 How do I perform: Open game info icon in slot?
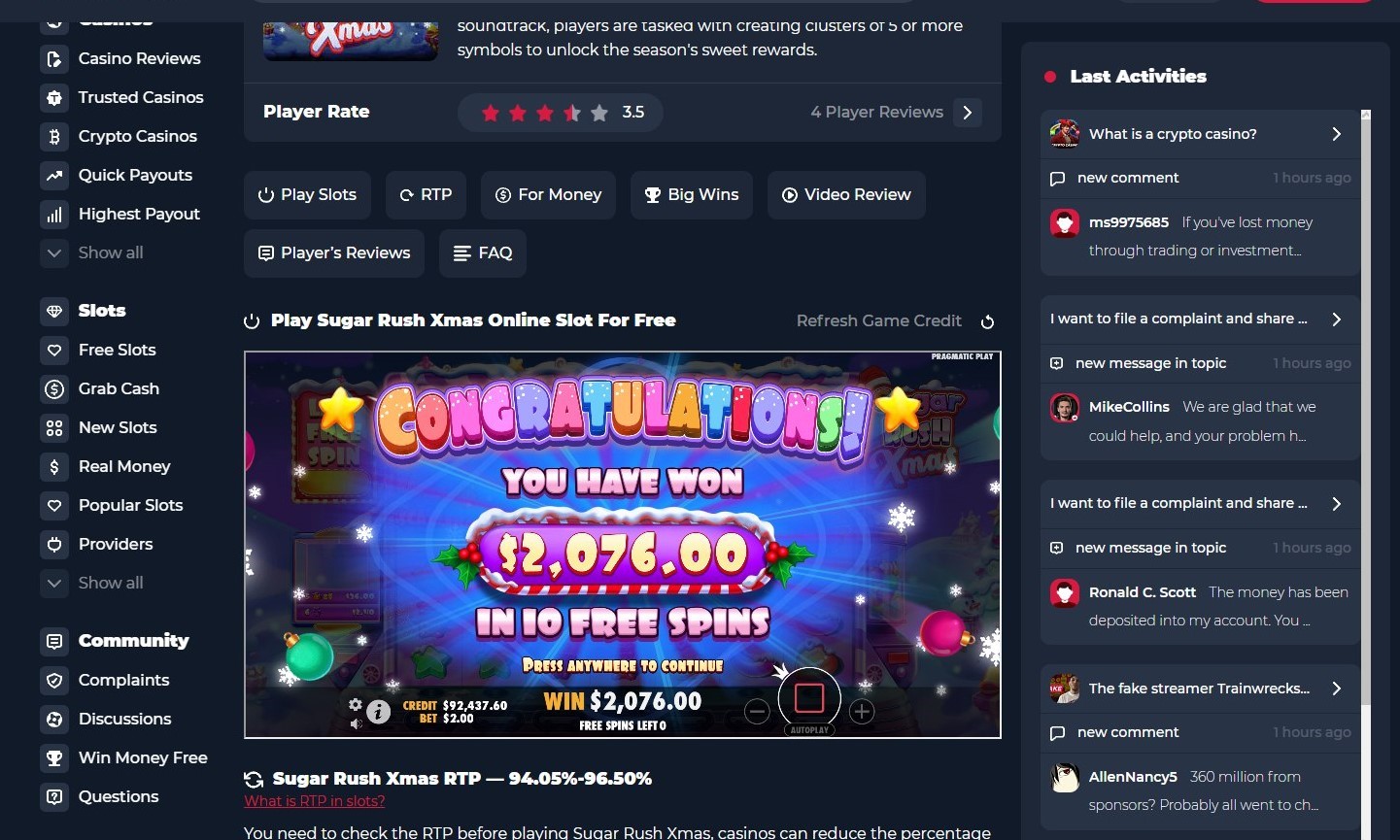coord(379,712)
